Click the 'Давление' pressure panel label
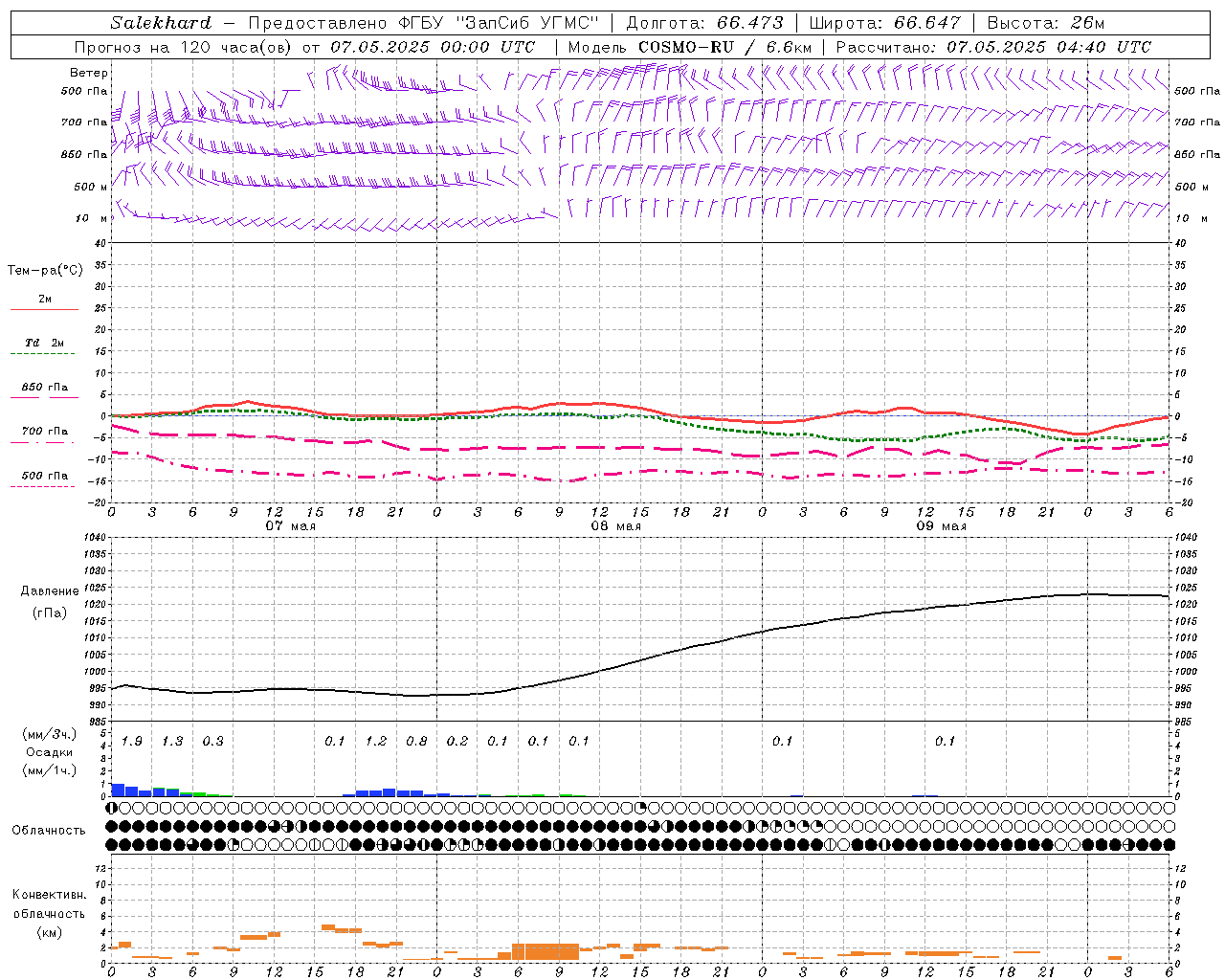 pos(50,591)
